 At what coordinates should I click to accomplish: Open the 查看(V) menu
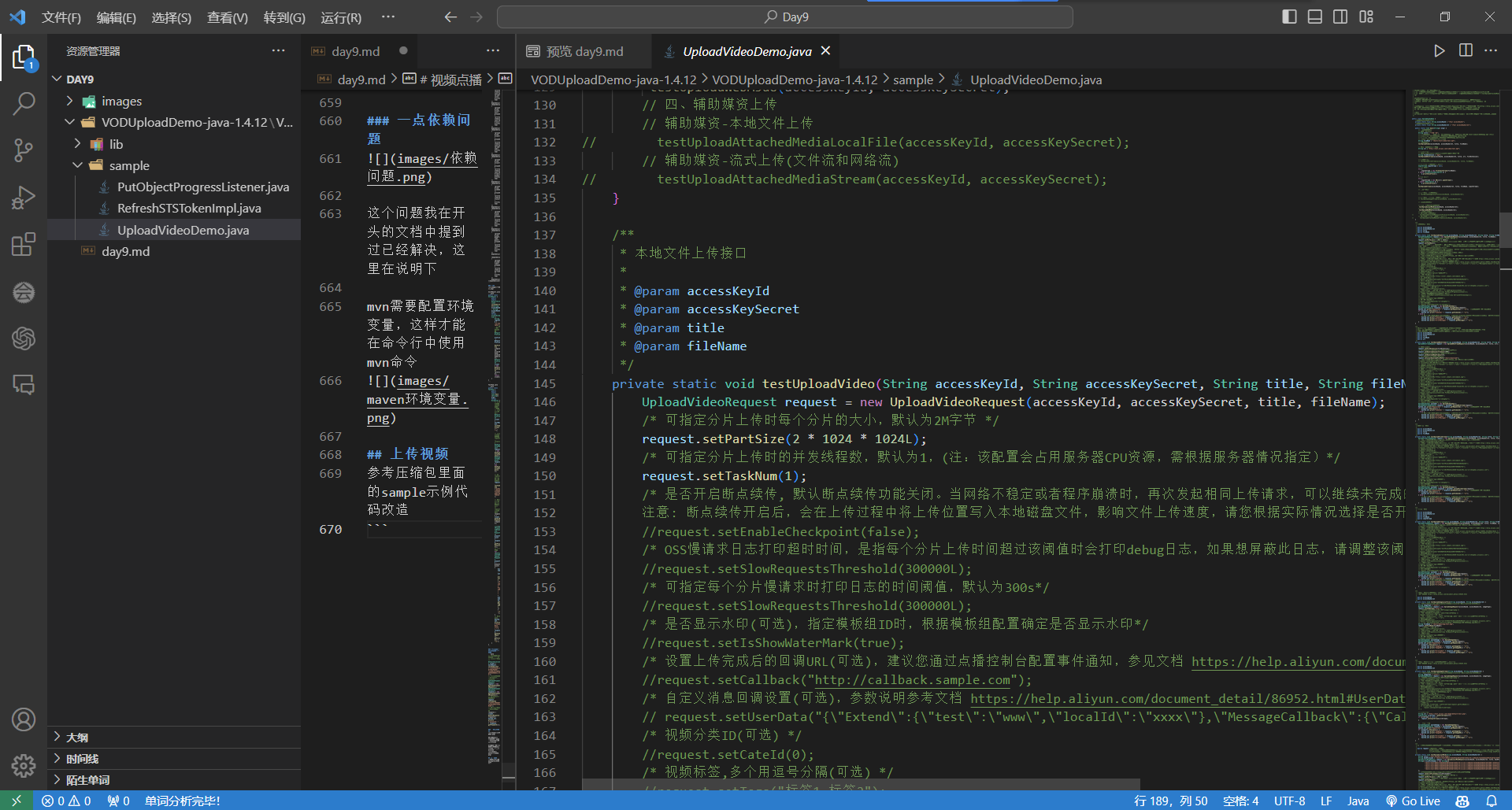coord(227,17)
